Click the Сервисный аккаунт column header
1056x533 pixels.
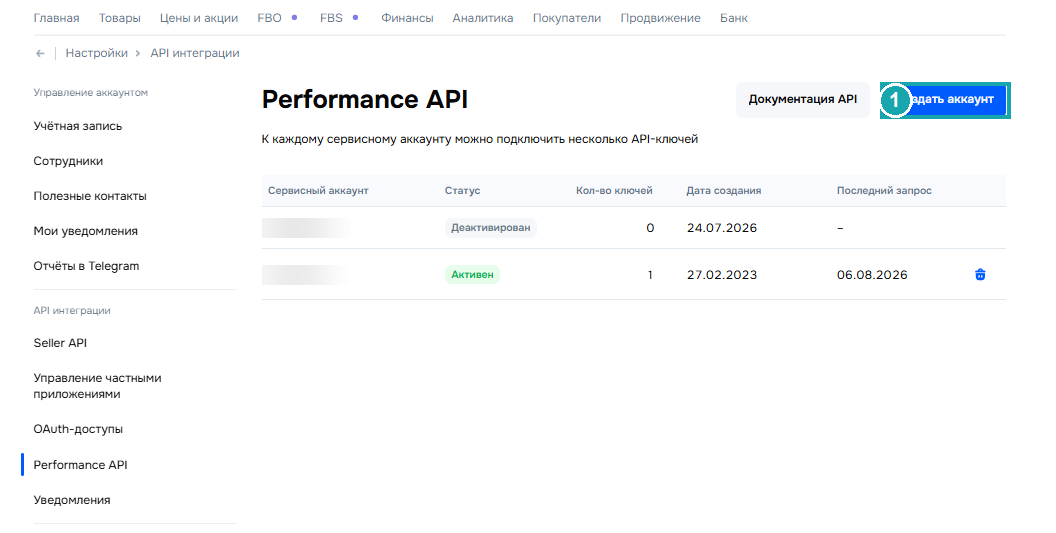click(x=318, y=191)
